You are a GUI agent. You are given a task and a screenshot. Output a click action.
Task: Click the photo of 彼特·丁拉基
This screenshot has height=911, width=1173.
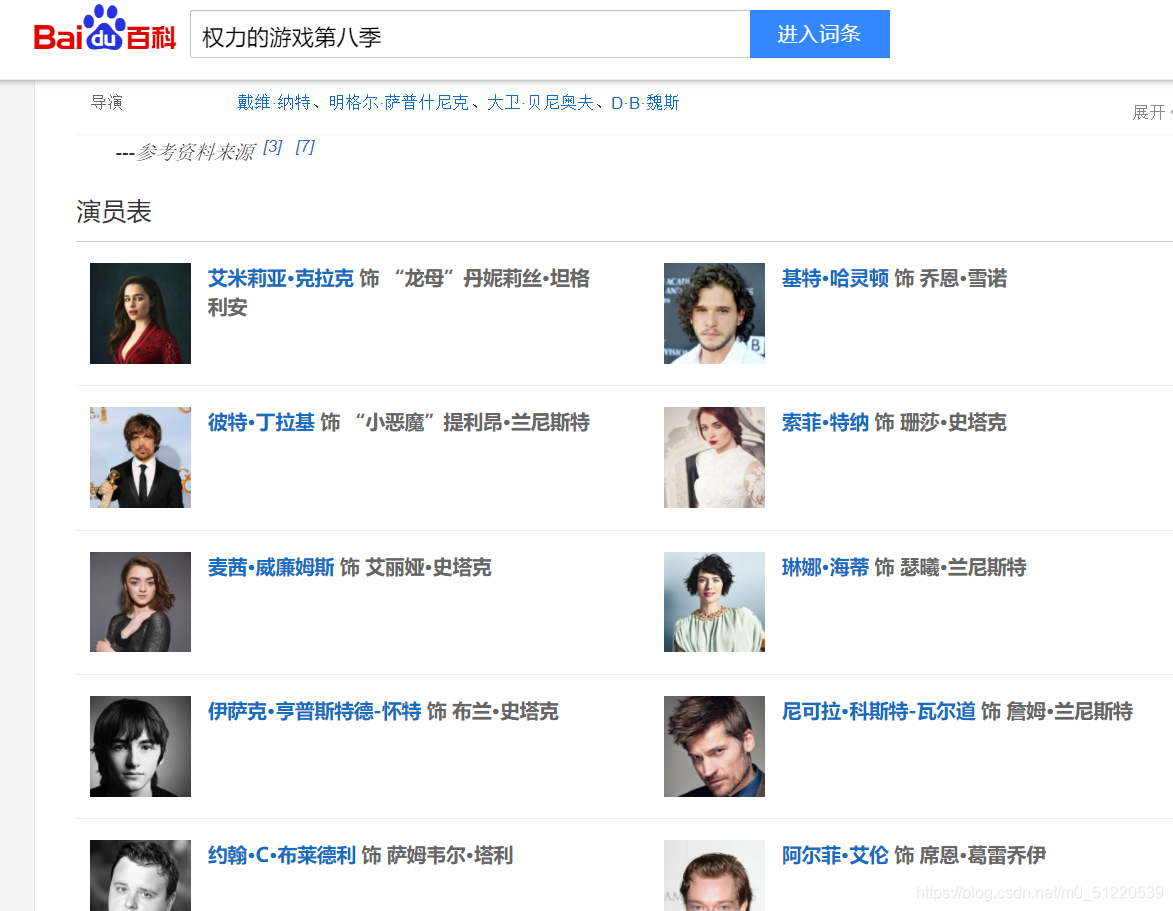click(x=140, y=458)
